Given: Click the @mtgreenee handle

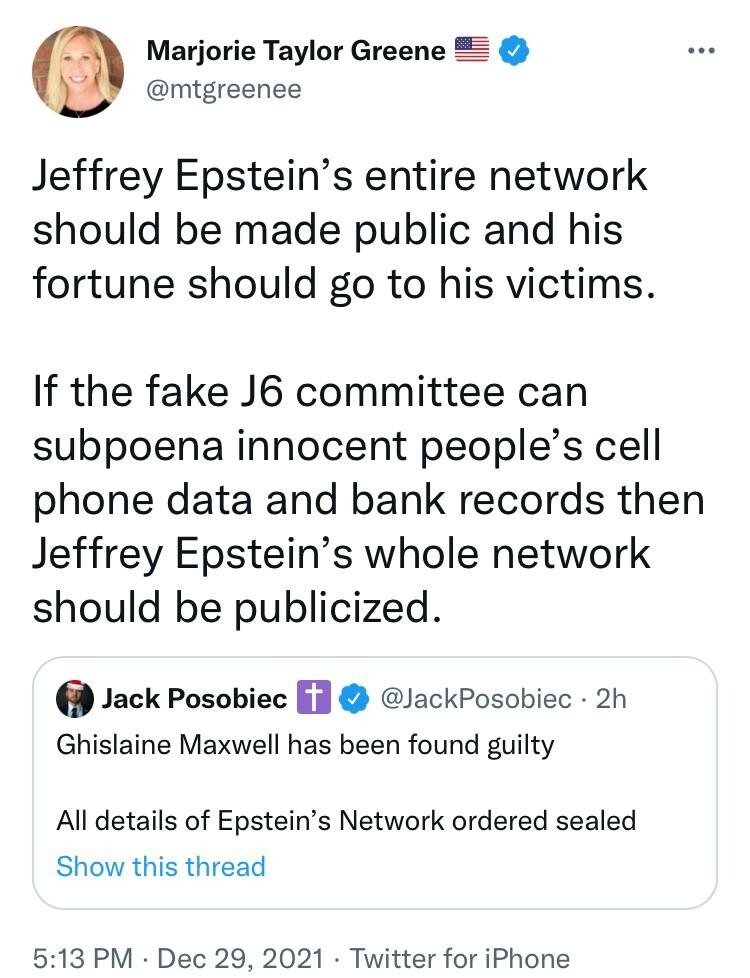Looking at the screenshot, I should coord(224,90).
